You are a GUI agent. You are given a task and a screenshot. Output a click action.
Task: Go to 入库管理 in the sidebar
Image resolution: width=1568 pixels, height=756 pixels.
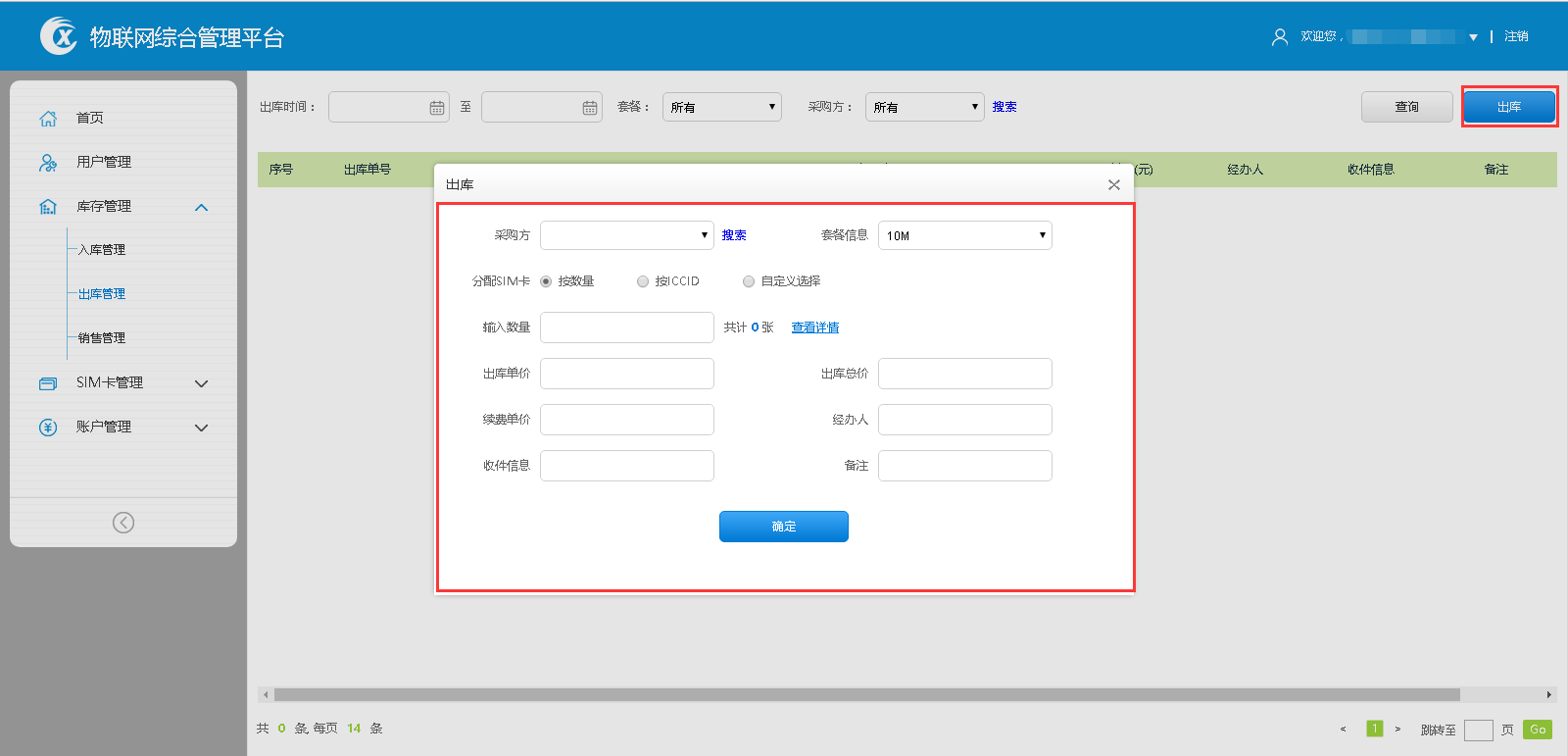coord(102,250)
